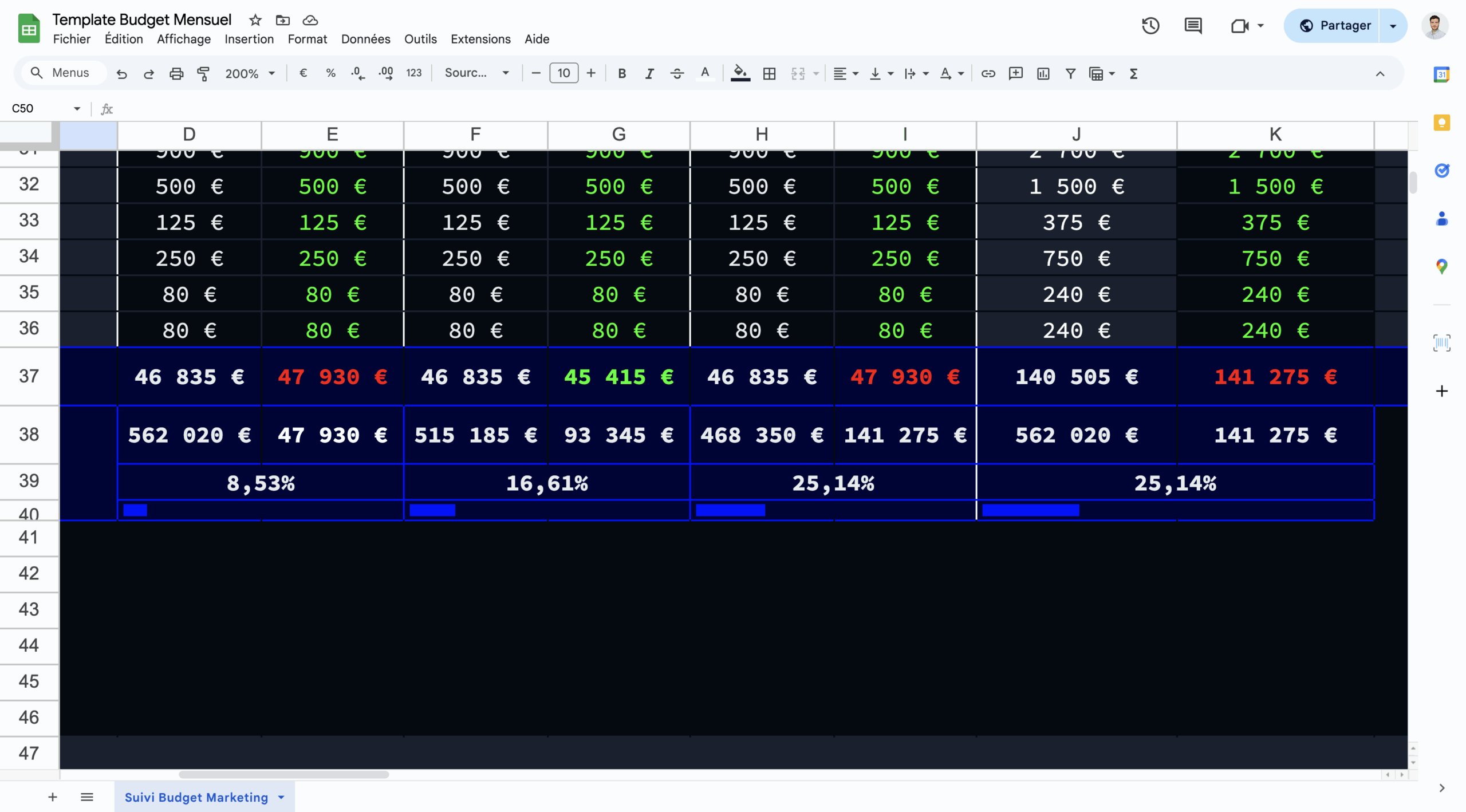Click the add new sheet plus button

[x=53, y=797]
